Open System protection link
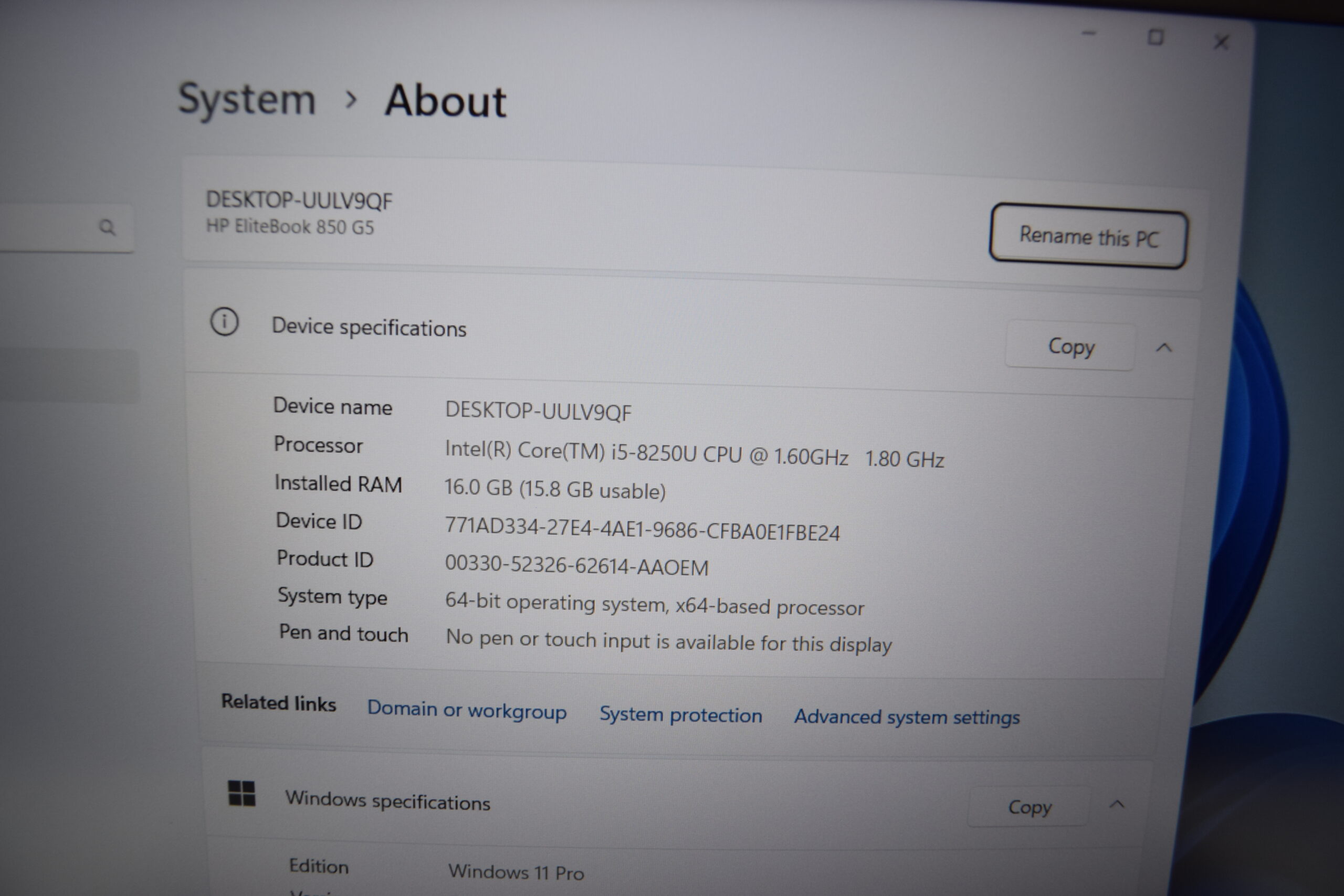1344x896 pixels. pos(680,715)
